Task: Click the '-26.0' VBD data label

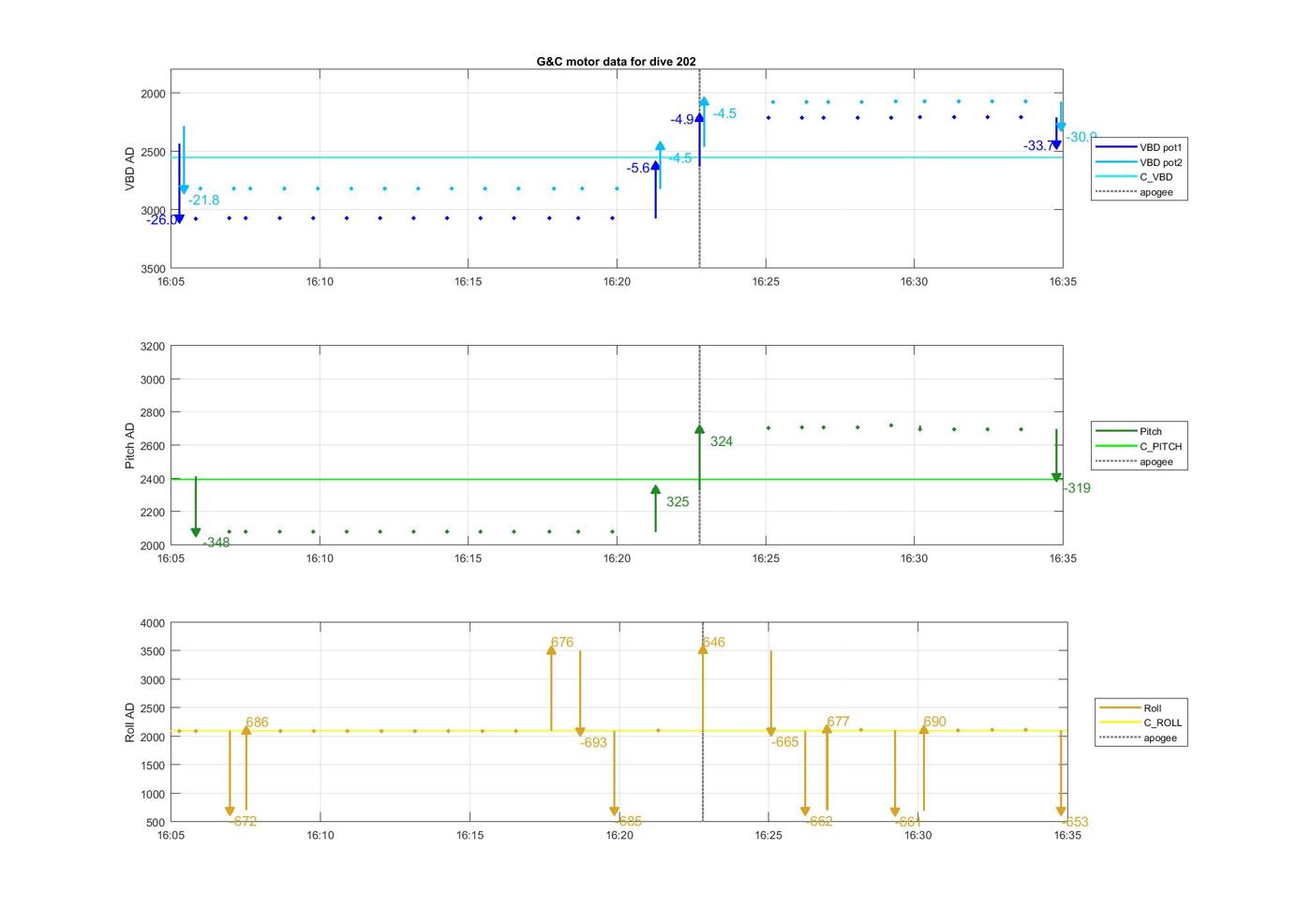Action: click(x=160, y=219)
